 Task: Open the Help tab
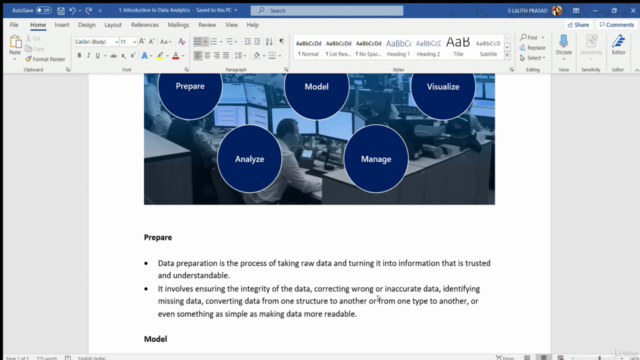coord(253,25)
